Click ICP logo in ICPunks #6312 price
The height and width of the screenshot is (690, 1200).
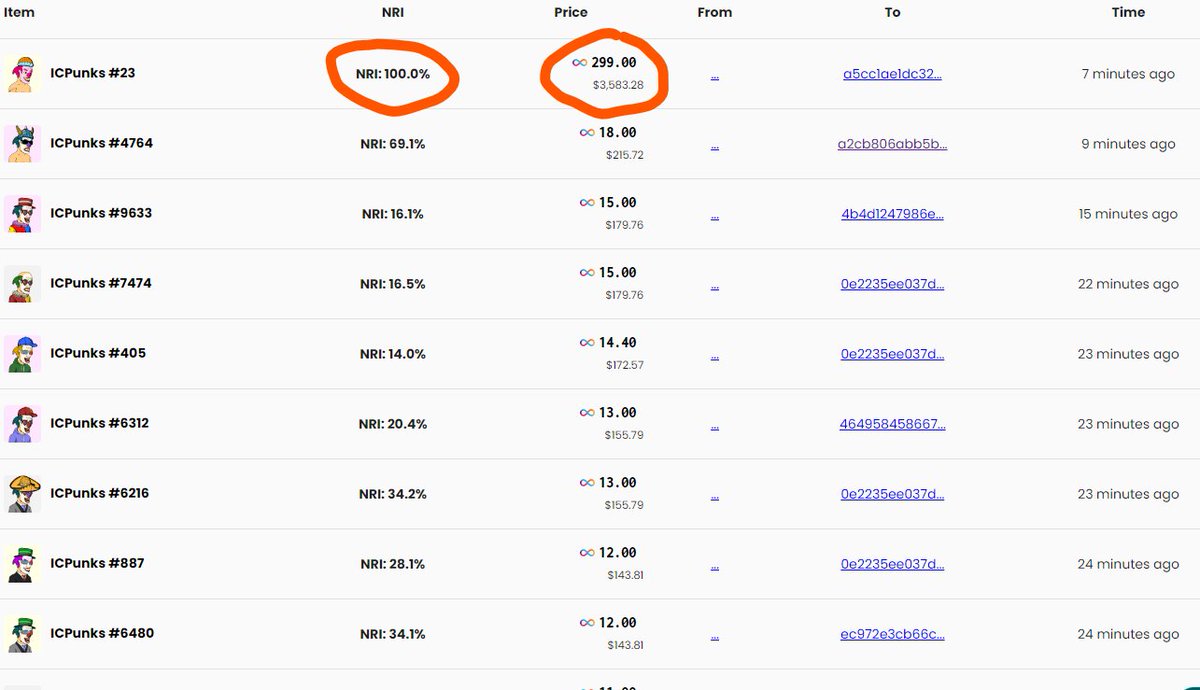pos(587,413)
